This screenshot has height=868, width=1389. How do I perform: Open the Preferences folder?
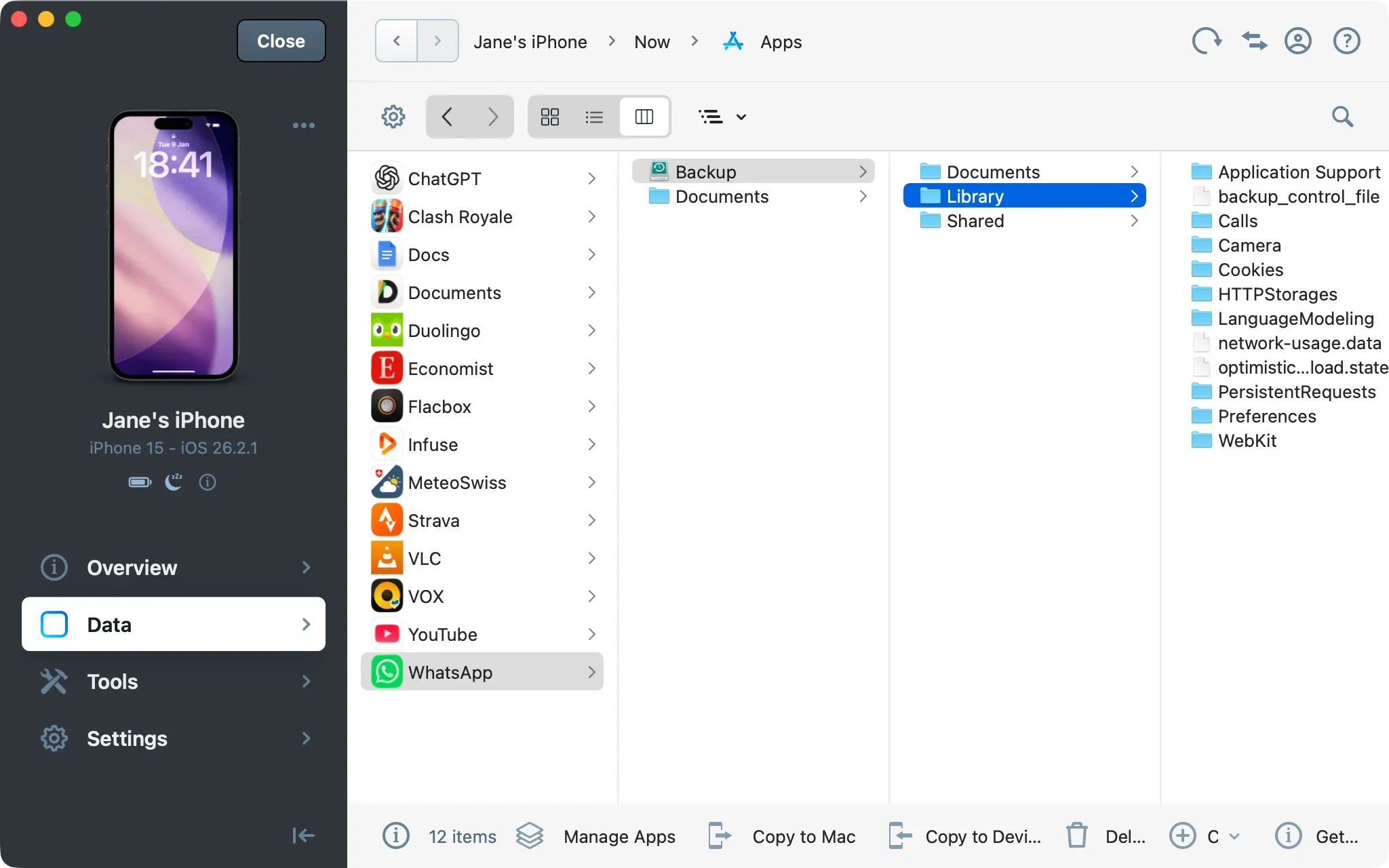(x=1254, y=416)
